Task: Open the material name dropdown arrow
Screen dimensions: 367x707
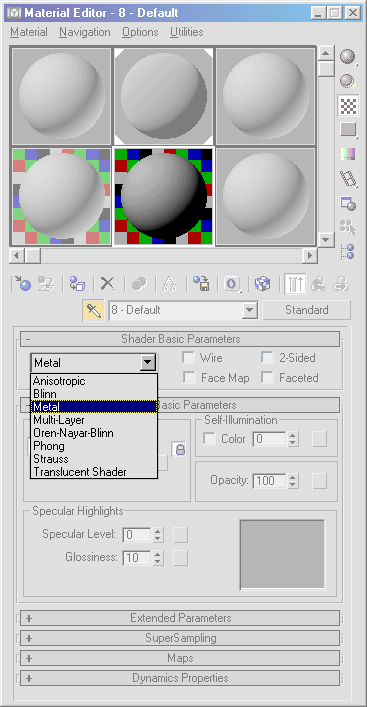Action: pos(249,310)
